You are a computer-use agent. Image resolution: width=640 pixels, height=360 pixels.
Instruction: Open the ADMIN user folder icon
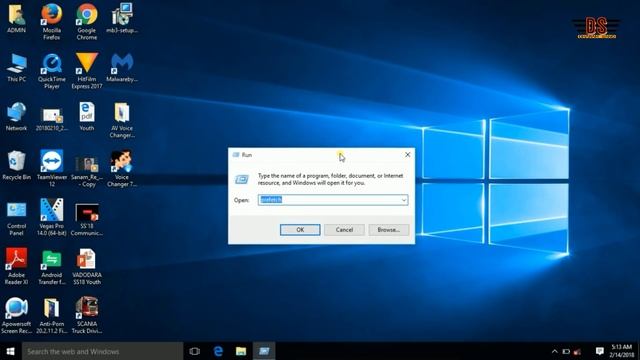(x=16, y=18)
